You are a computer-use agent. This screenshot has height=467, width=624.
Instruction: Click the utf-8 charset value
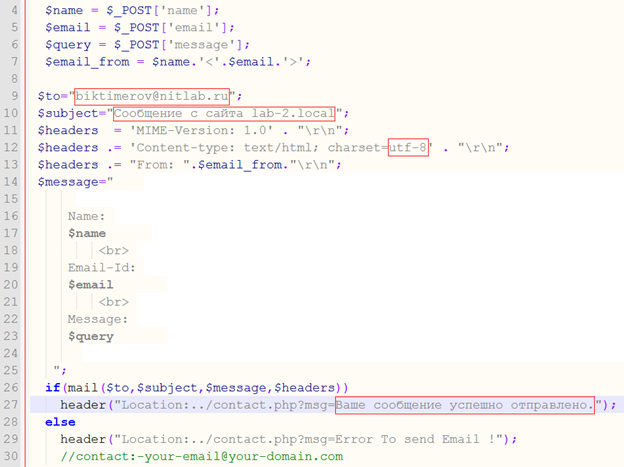(408, 147)
